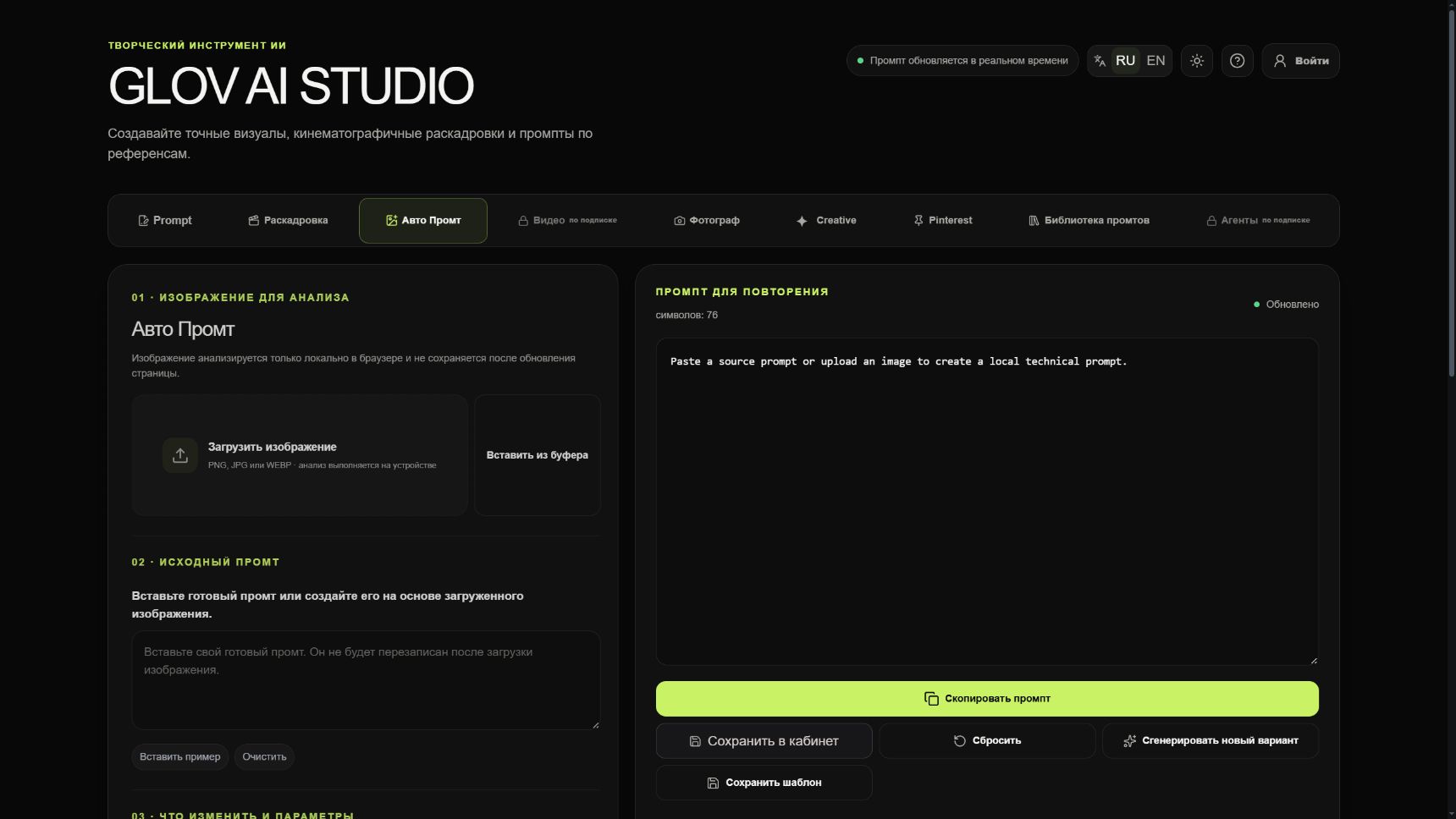The image size is (1456, 819).
Task: Click the upload arrow icon for image
Action: pyautogui.click(x=180, y=455)
